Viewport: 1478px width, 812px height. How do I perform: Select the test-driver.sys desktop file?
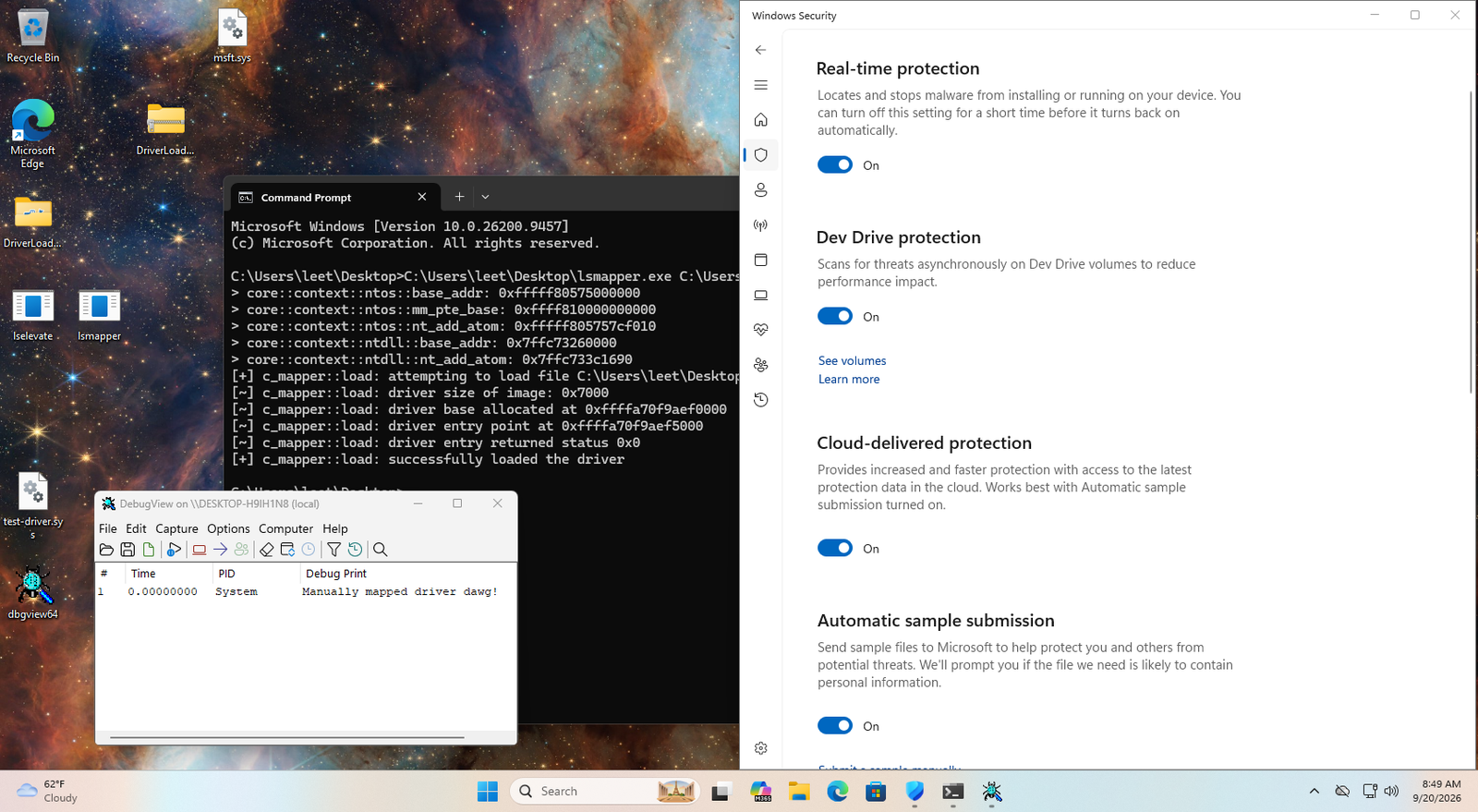point(32,506)
